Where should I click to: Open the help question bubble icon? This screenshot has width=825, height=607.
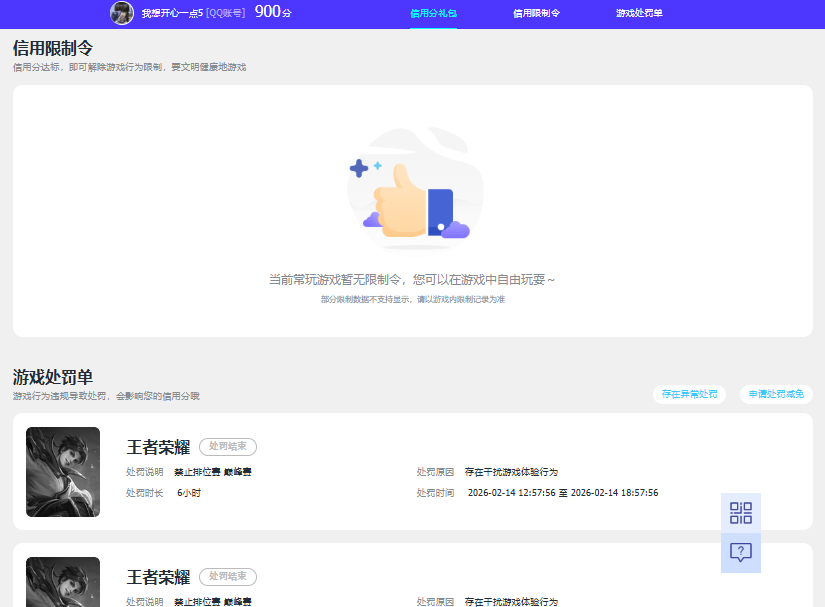[740, 552]
